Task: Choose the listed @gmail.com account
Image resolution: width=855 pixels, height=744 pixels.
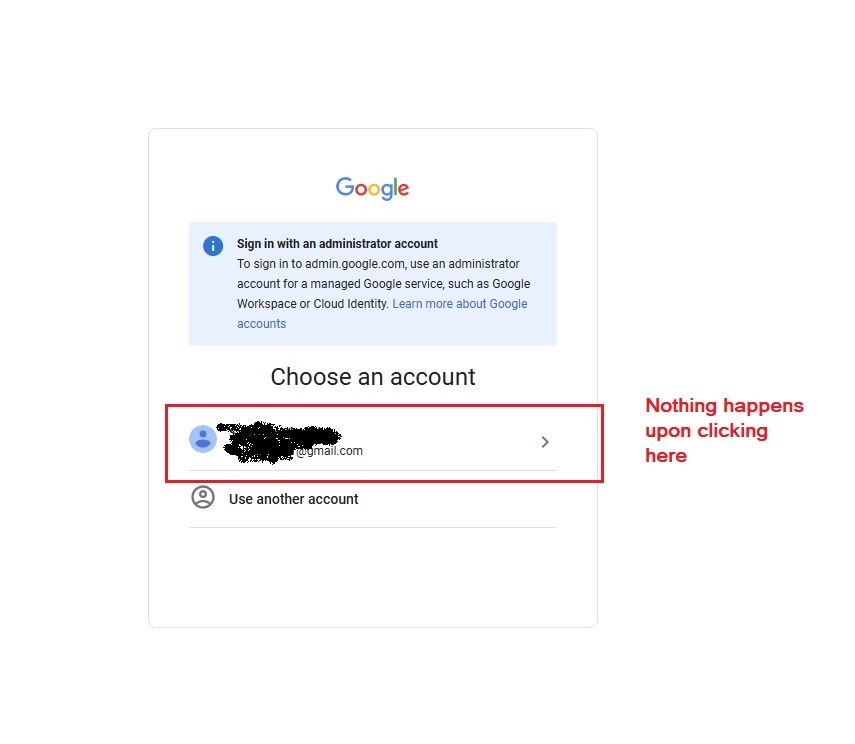Action: [x=373, y=442]
